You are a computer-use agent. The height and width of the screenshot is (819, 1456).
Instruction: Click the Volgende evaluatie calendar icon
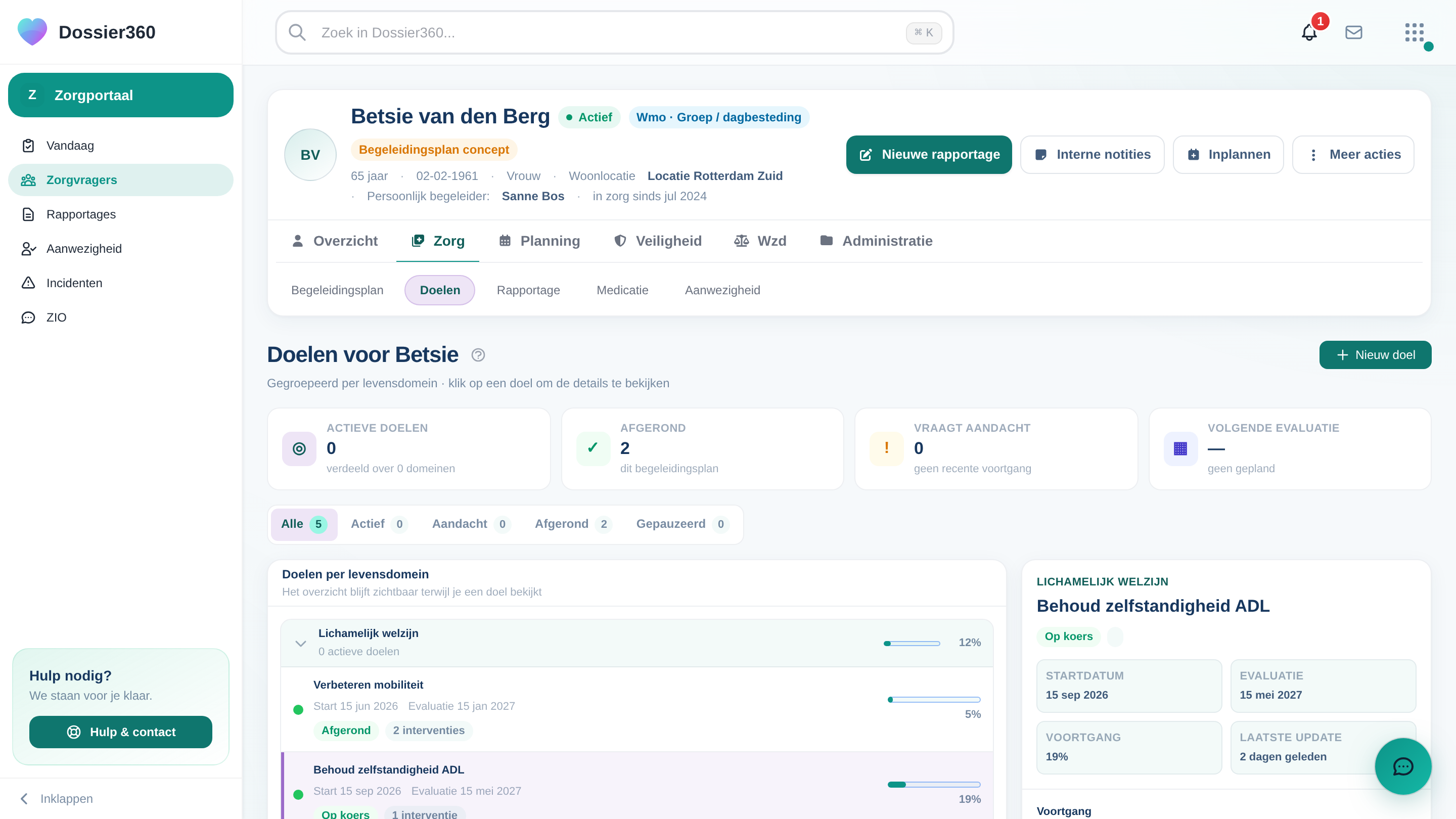tap(1180, 449)
